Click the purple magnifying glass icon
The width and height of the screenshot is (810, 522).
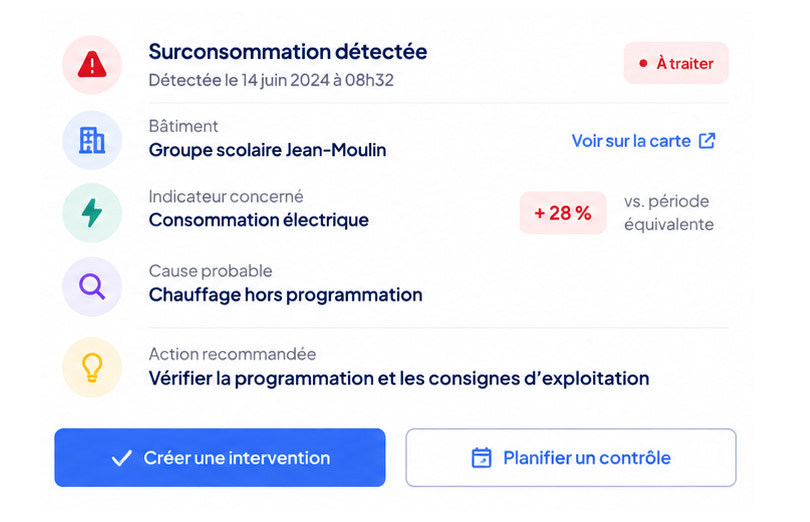pyautogui.click(x=92, y=286)
